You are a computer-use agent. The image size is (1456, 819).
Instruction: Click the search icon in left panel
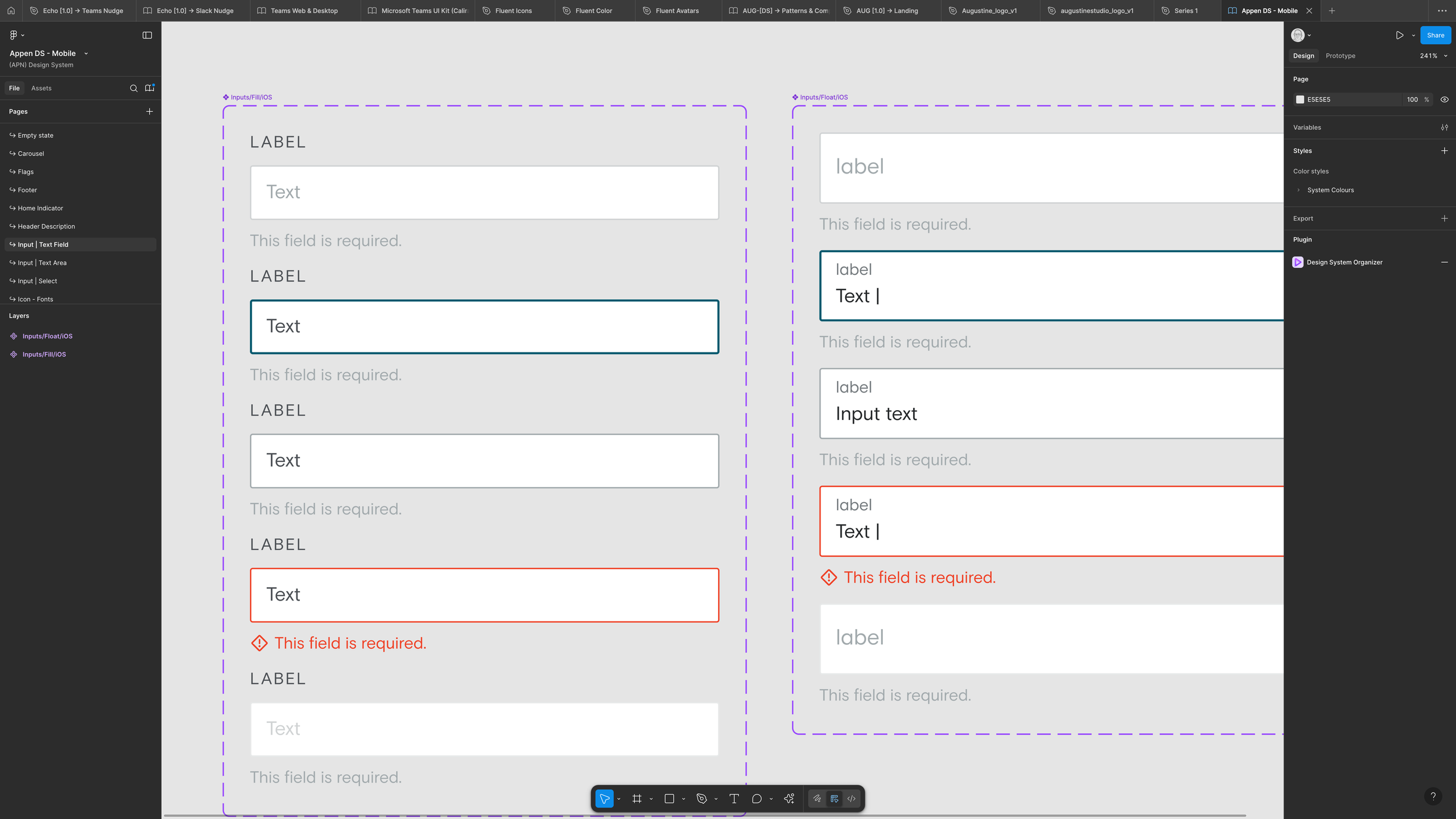click(133, 88)
